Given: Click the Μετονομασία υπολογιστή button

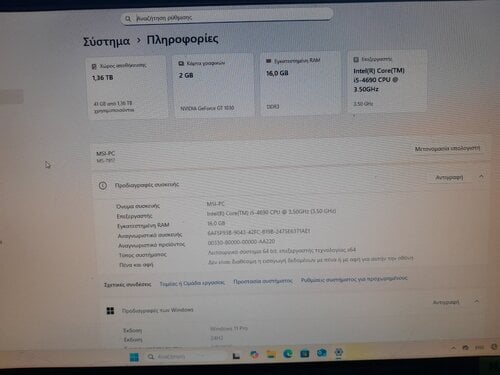Looking at the screenshot, I should (447, 148).
